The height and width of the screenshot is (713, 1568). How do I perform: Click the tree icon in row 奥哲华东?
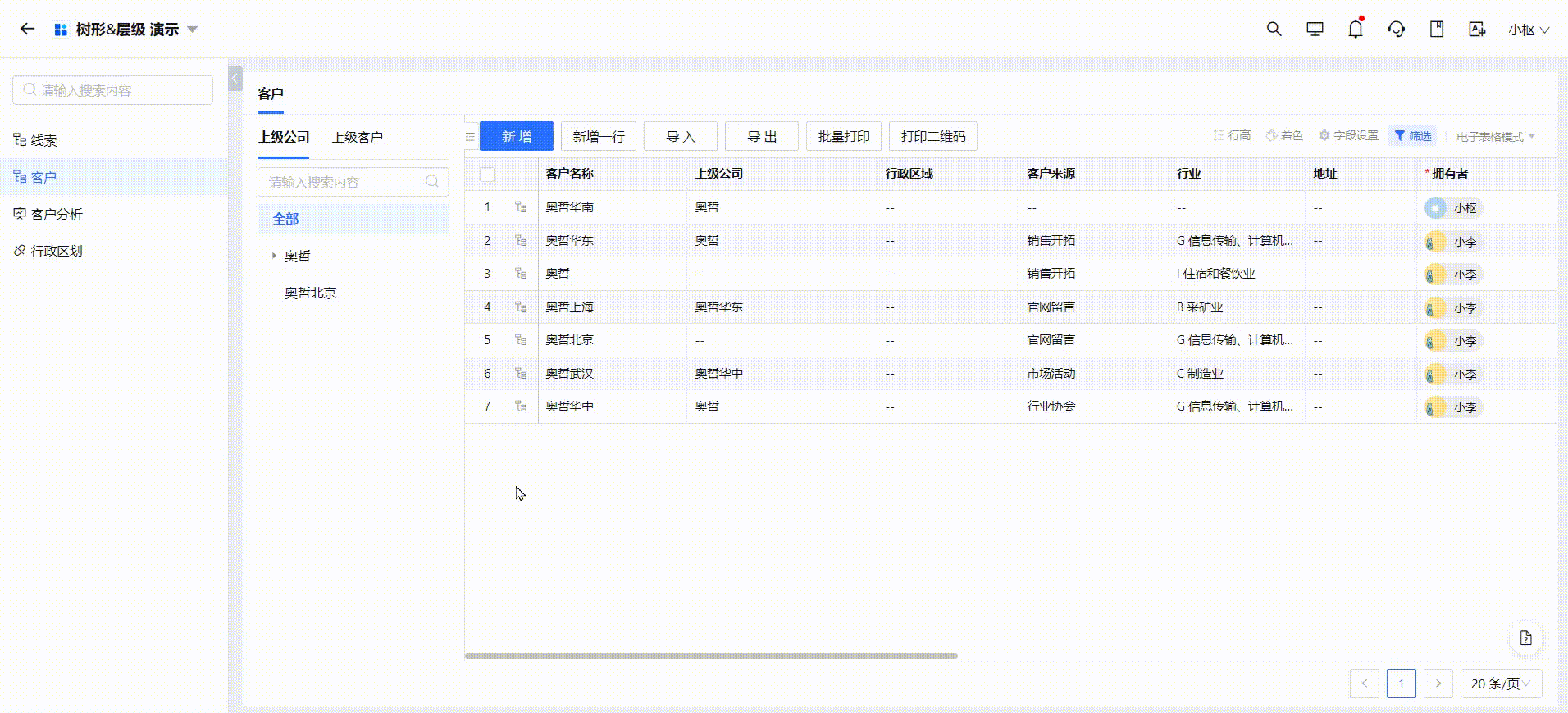[x=521, y=241]
